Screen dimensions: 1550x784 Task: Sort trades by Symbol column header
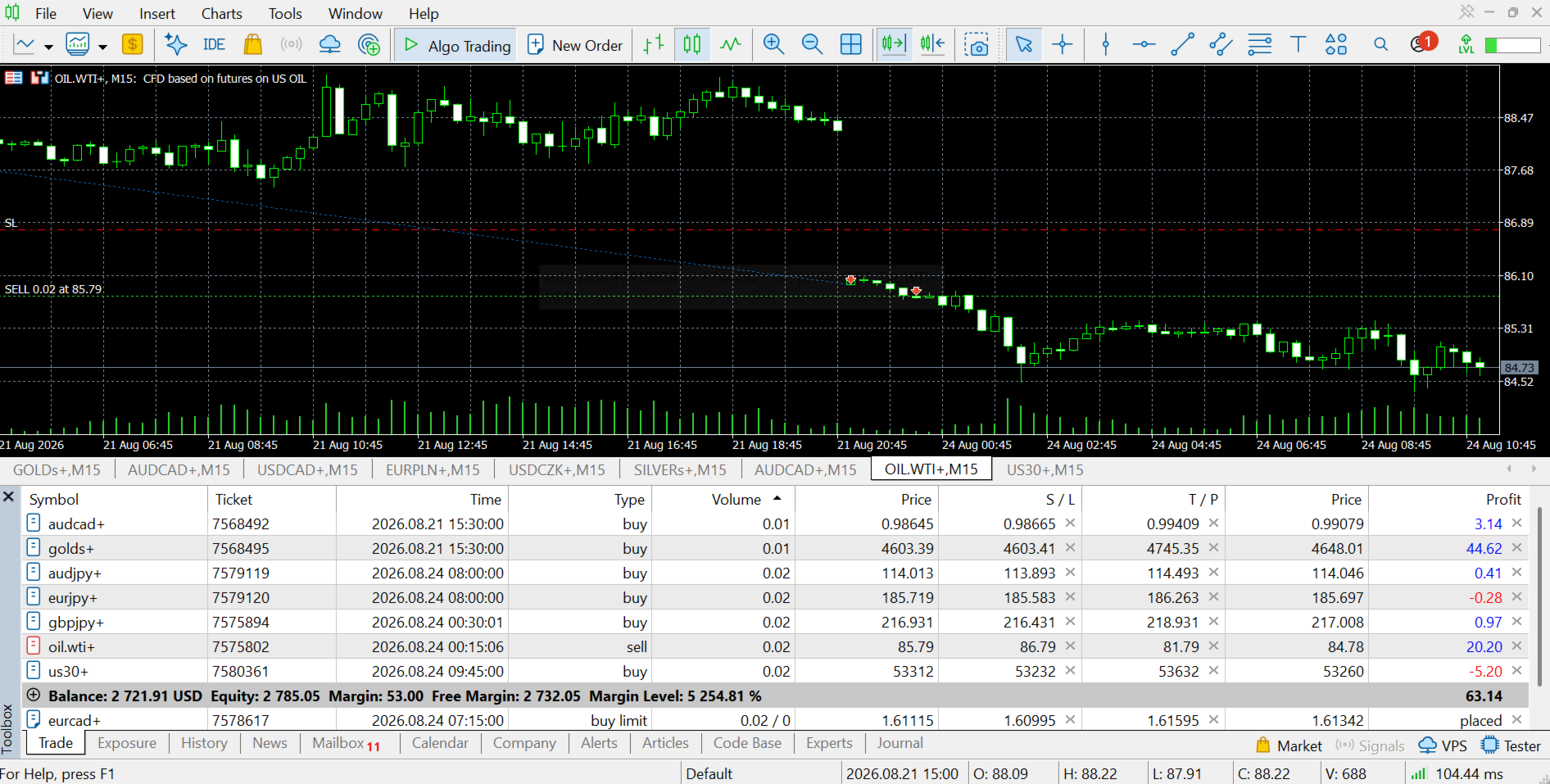pyautogui.click(x=54, y=499)
